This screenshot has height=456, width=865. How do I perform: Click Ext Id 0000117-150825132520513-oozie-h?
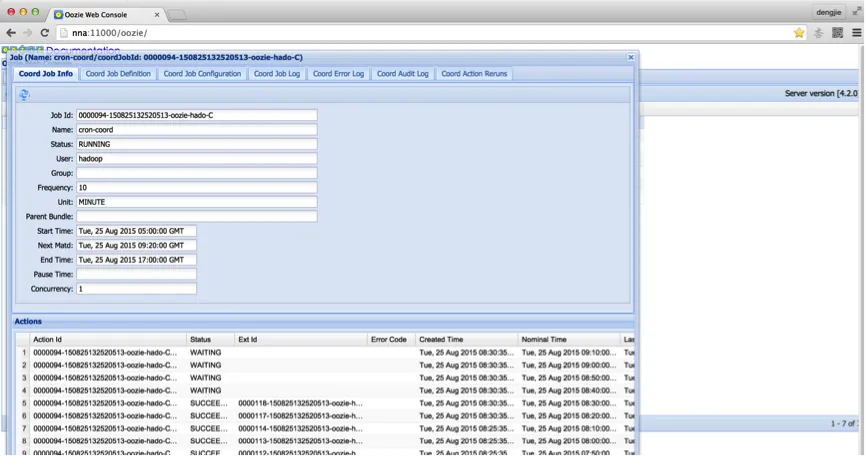pos(300,416)
